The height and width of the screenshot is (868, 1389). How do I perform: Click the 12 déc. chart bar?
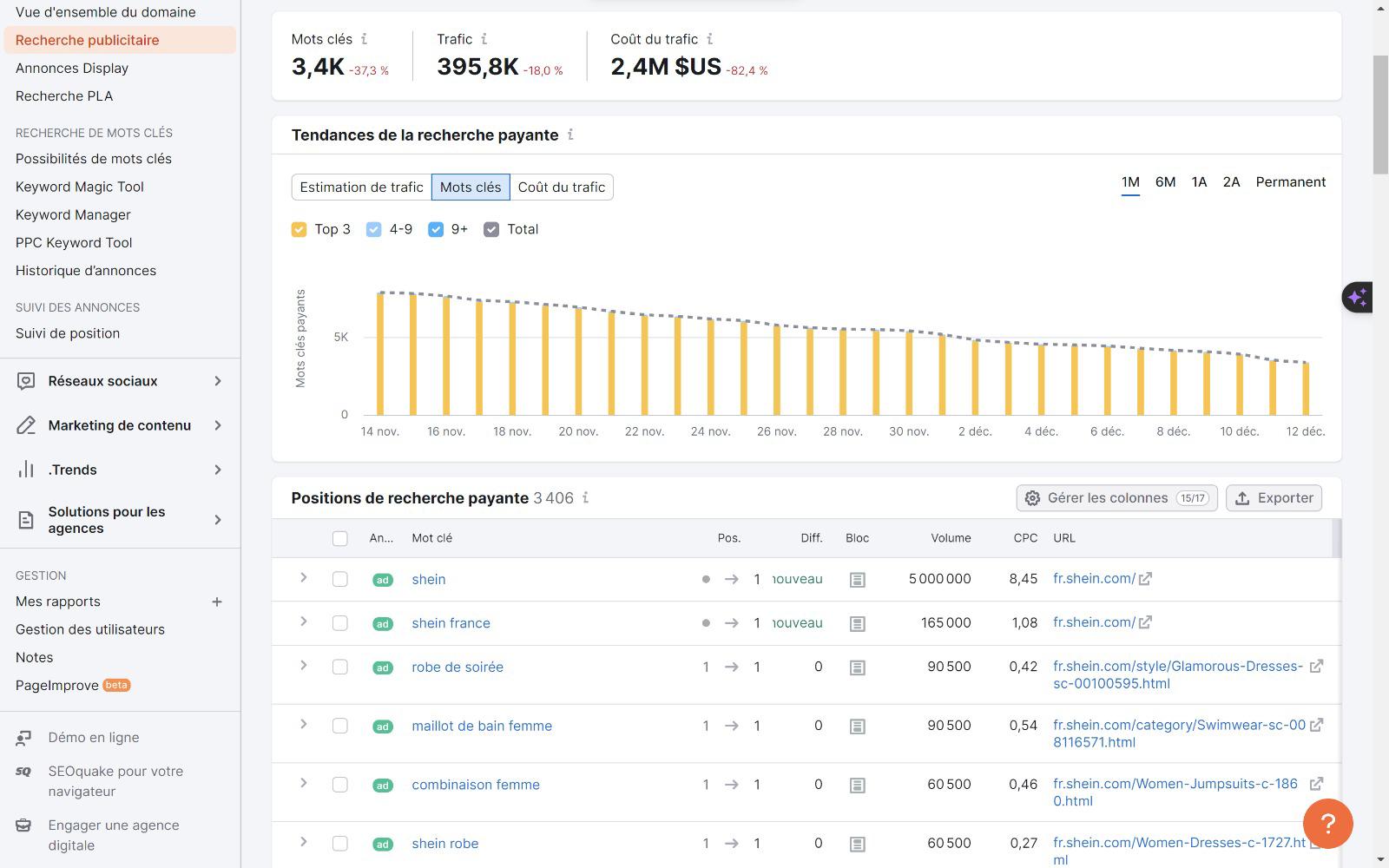click(1306, 389)
